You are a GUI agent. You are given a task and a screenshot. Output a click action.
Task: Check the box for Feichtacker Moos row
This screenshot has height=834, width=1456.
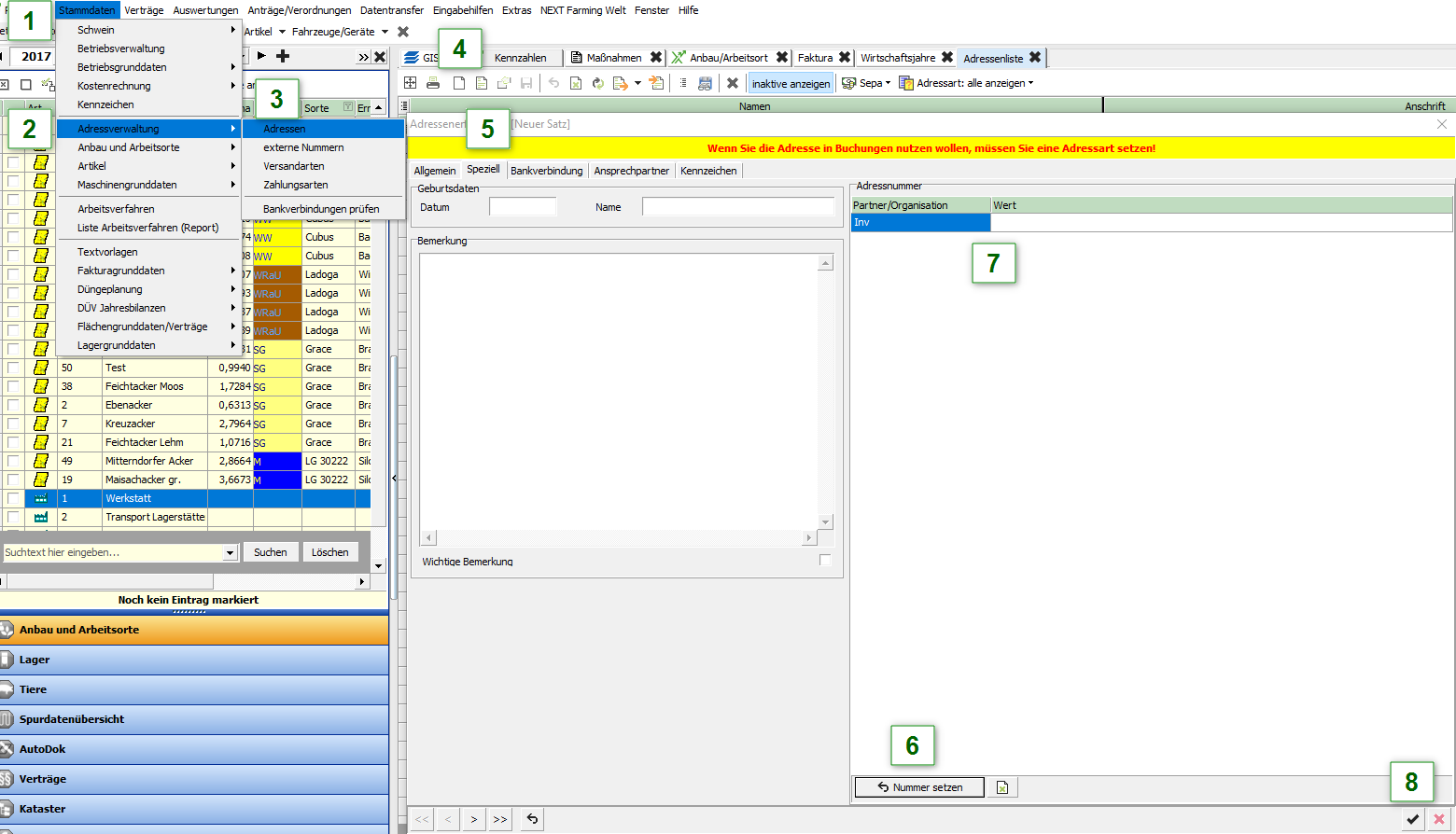[13, 386]
